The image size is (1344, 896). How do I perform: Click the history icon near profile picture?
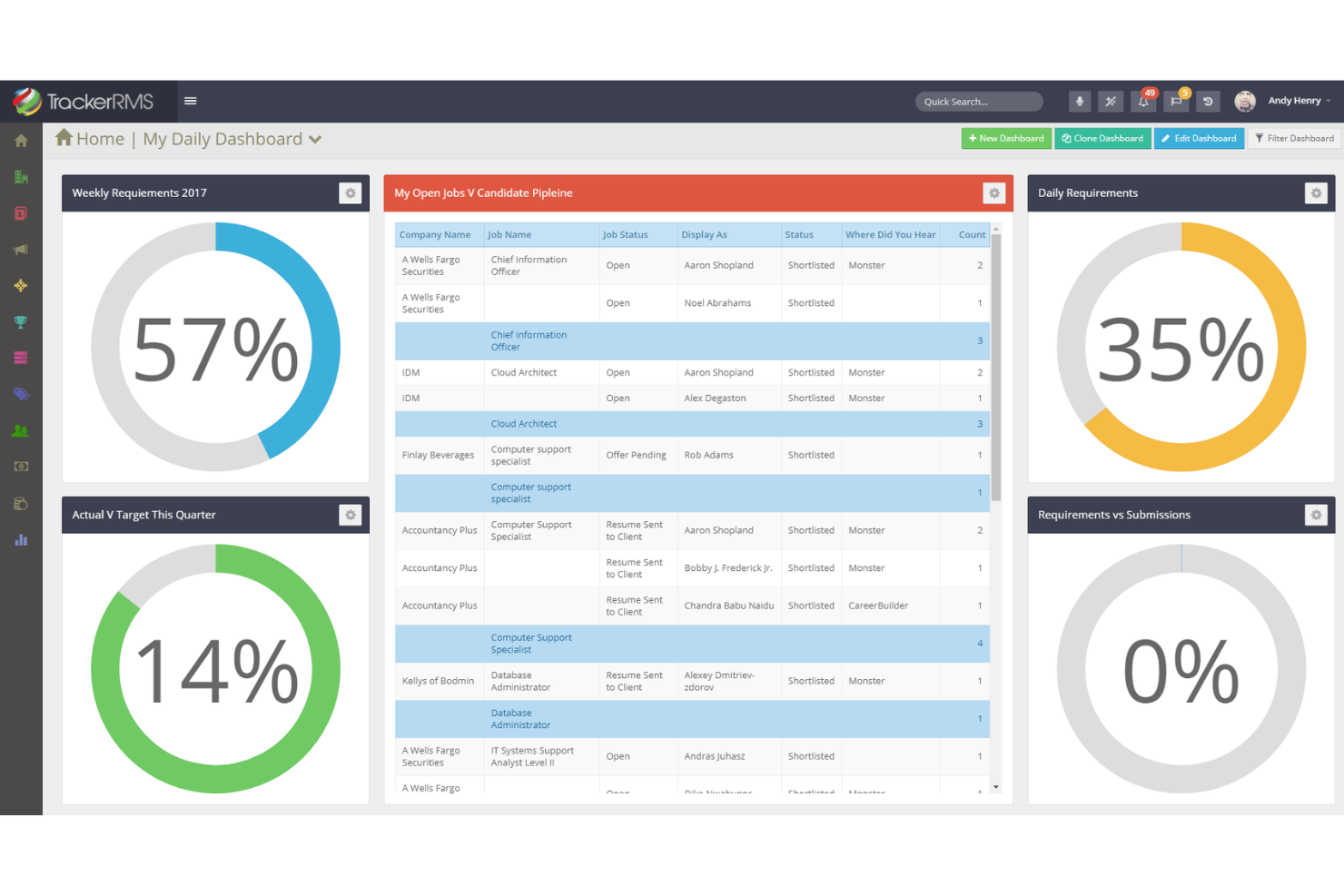[1208, 101]
